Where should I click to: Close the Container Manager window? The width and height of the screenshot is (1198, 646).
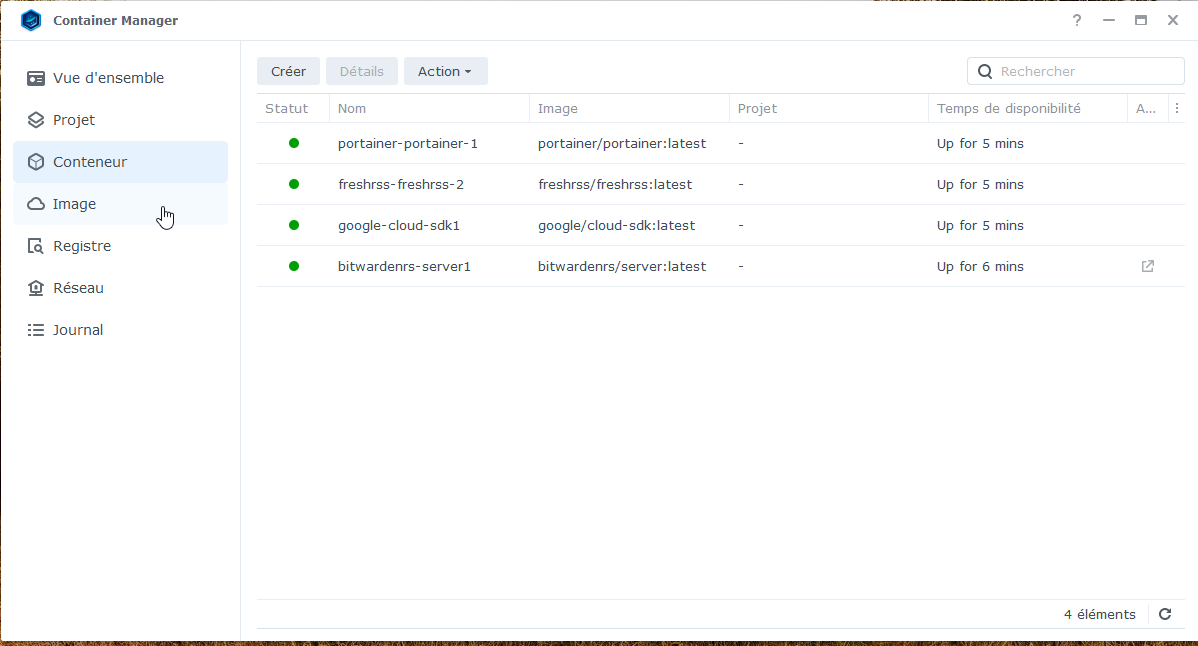coord(1173,21)
